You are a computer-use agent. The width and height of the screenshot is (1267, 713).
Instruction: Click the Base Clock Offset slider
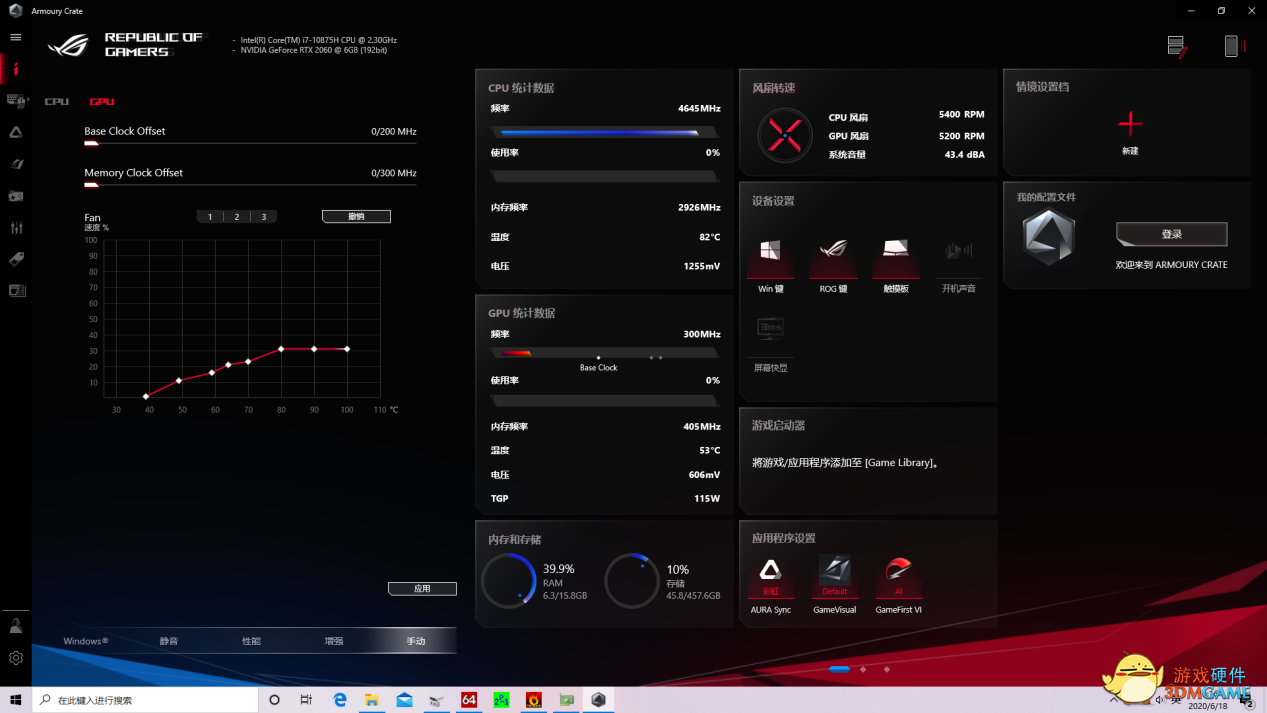[x=250, y=144]
